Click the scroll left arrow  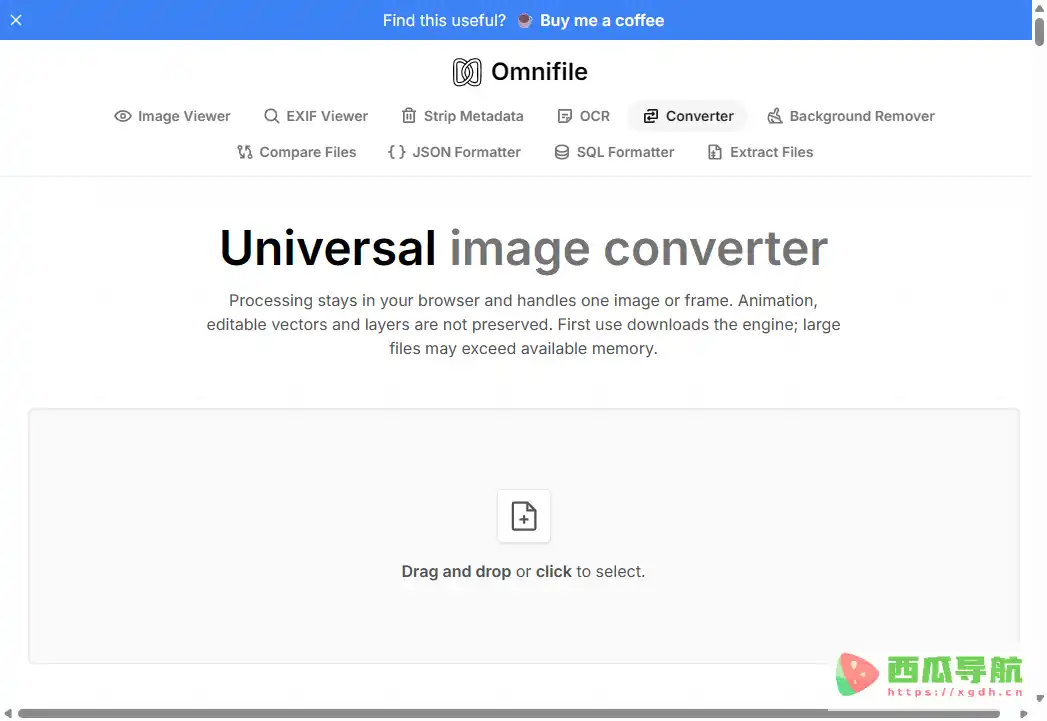click(7, 714)
